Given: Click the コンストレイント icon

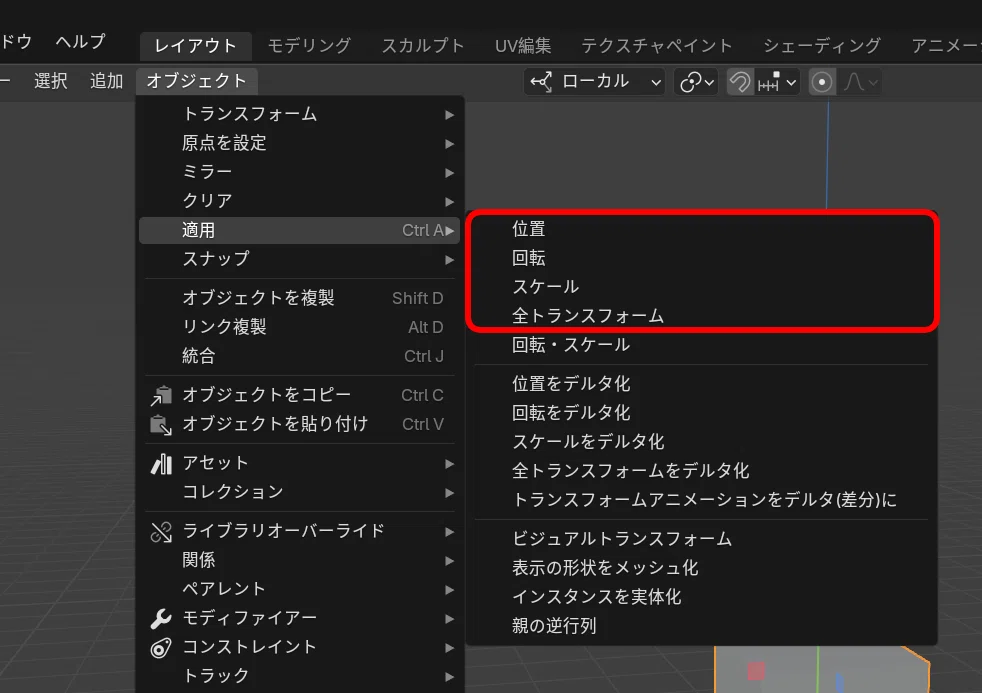Looking at the screenshot, I should [x=161, y=647].
